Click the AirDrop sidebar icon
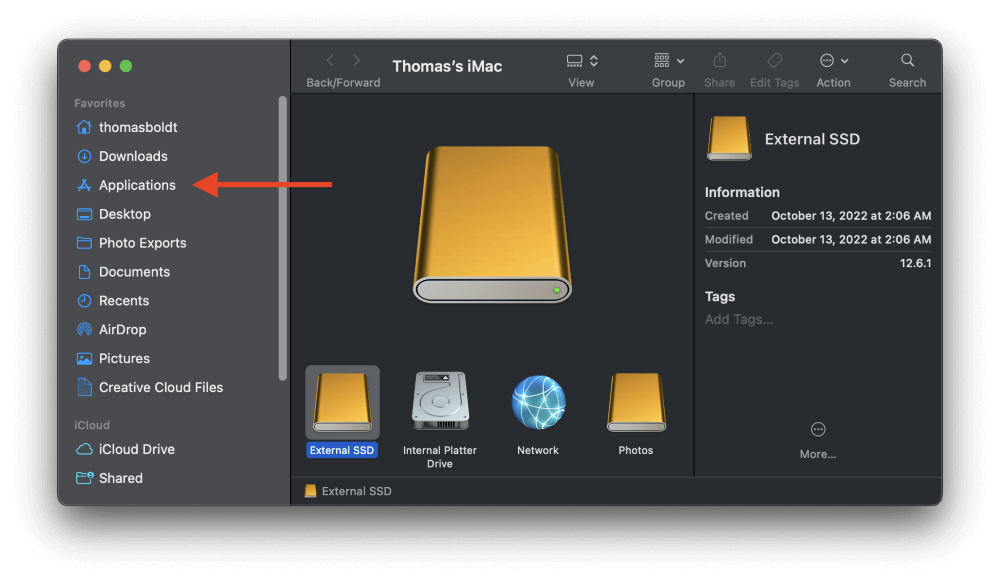This screenshot has width=1000, height=582. 84,330
